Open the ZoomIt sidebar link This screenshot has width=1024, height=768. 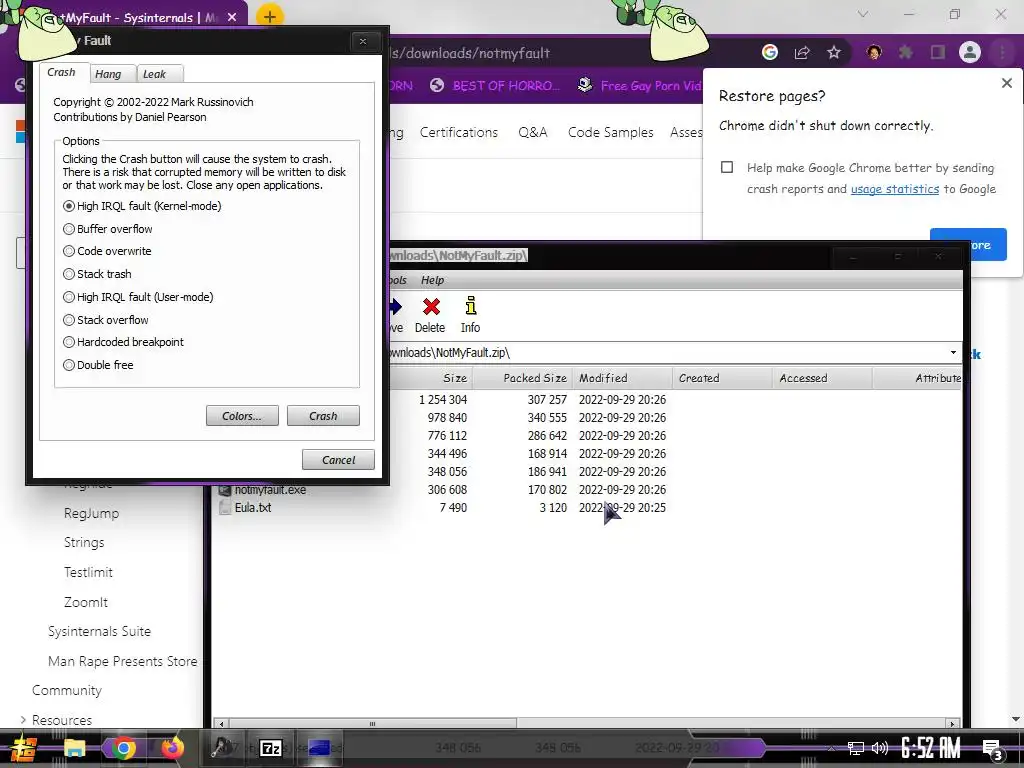coord(86,602)
